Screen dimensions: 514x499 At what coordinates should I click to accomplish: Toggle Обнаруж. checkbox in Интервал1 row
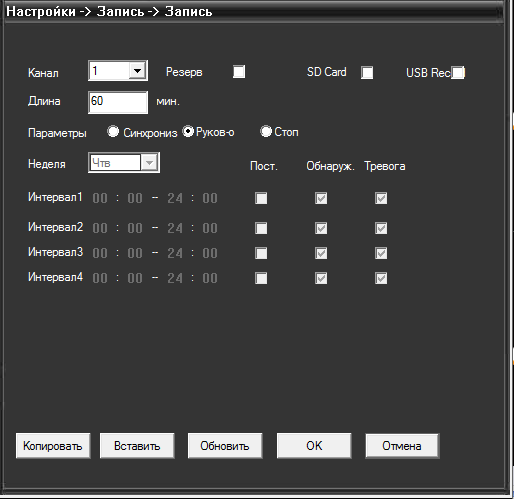321,198
